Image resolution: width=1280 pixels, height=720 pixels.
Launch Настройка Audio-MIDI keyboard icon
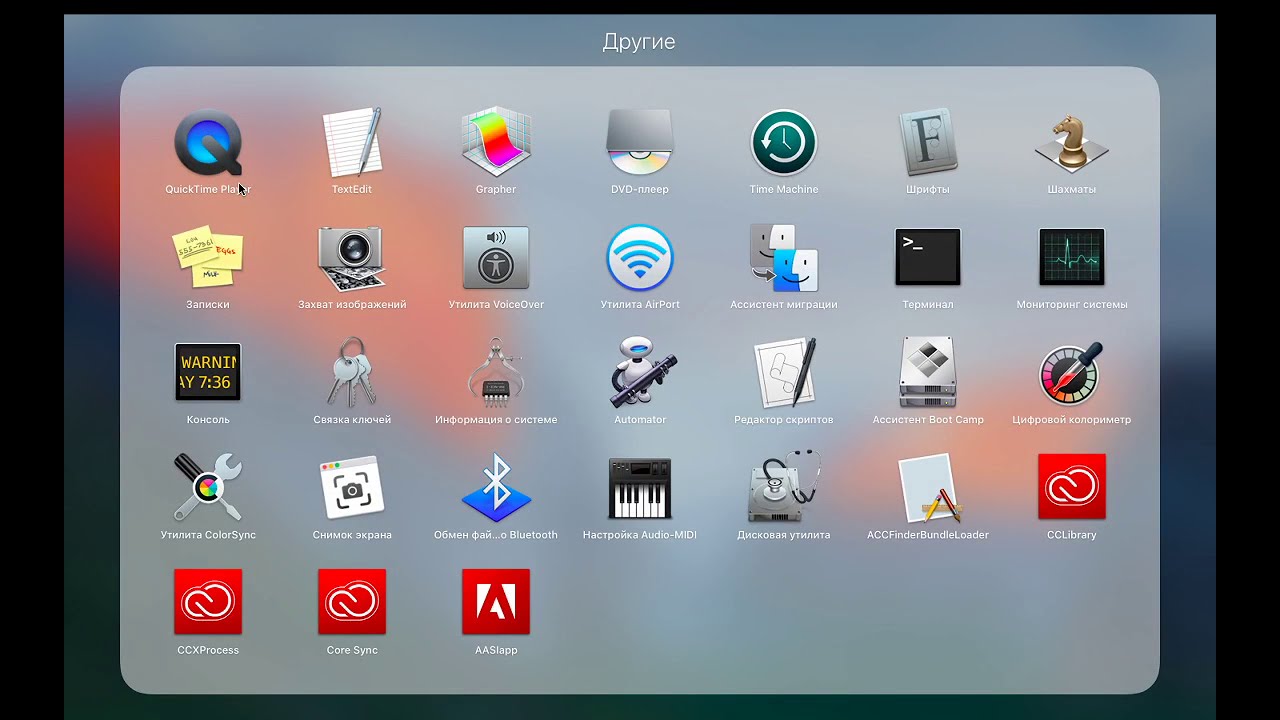coord(640,487)
